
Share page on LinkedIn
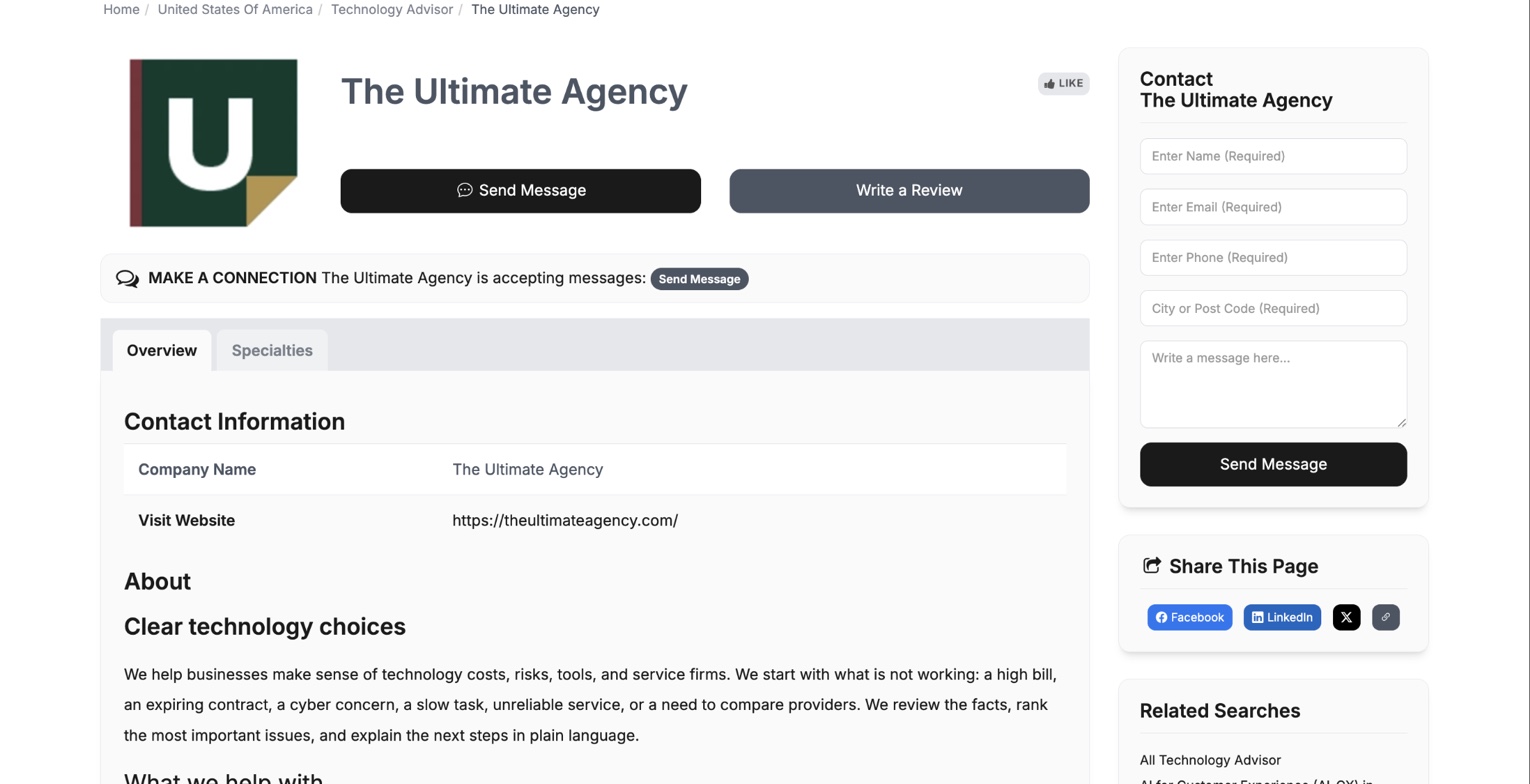pyautogui.click(x=1282, y=617)
